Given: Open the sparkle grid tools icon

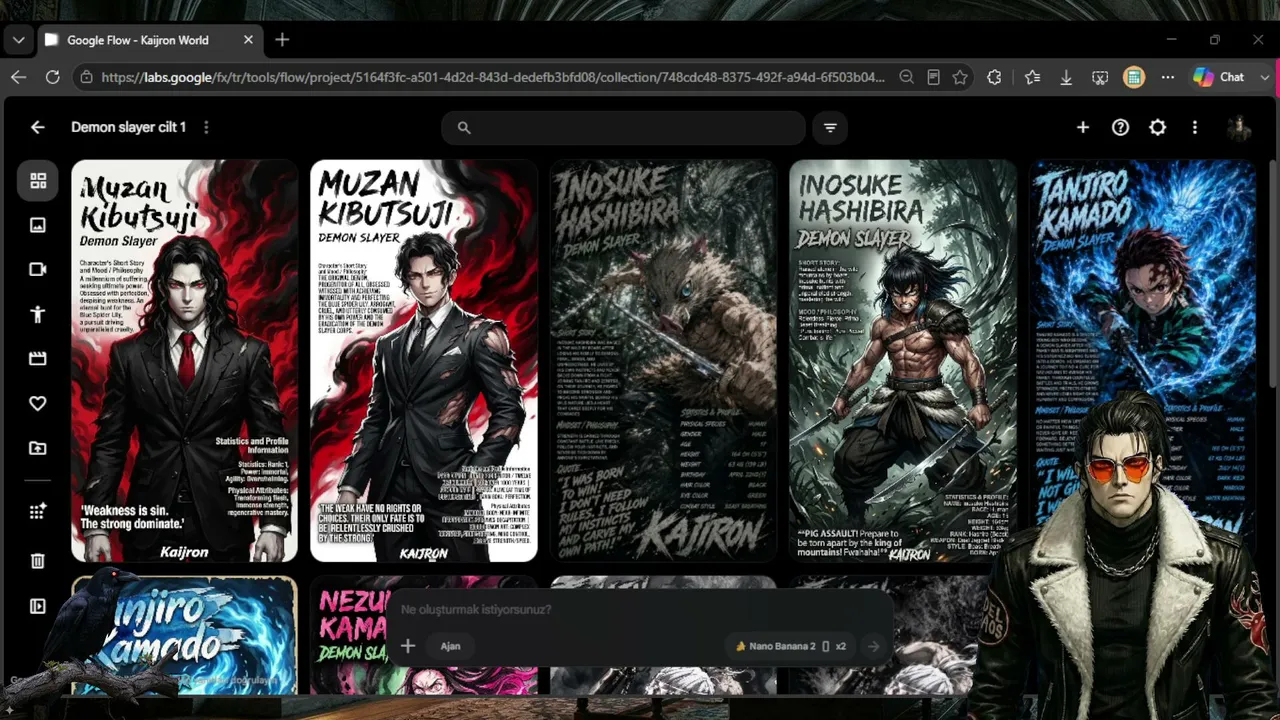Looking at the screenshot, I should [38, 511].
